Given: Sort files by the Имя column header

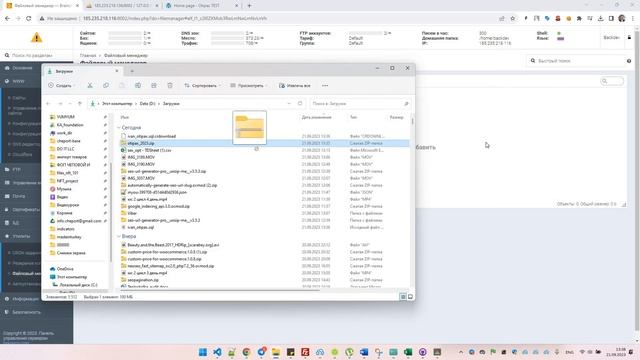Looking at the screenshot, I should (x=124, y=117).
